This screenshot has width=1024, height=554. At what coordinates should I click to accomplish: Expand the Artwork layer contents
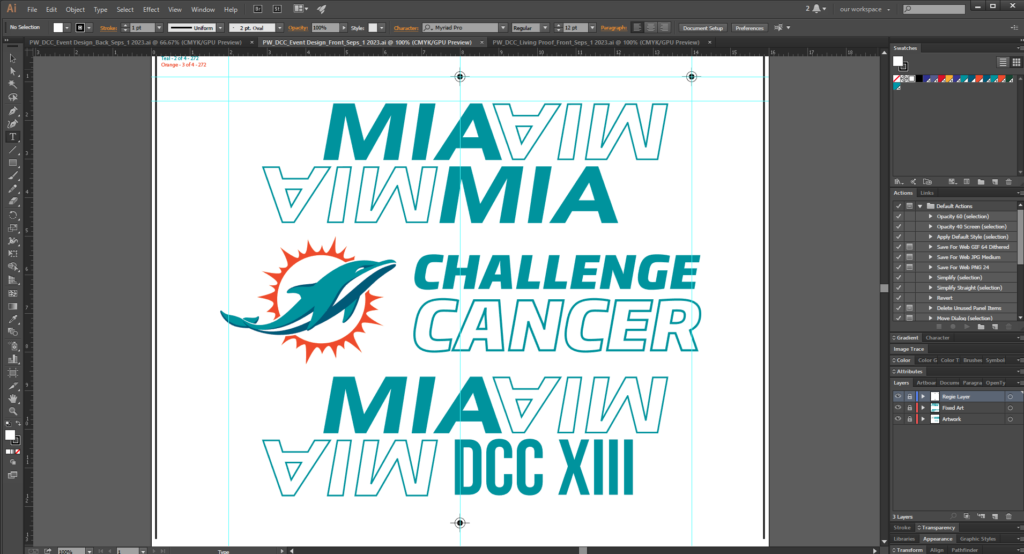(923, 419)
